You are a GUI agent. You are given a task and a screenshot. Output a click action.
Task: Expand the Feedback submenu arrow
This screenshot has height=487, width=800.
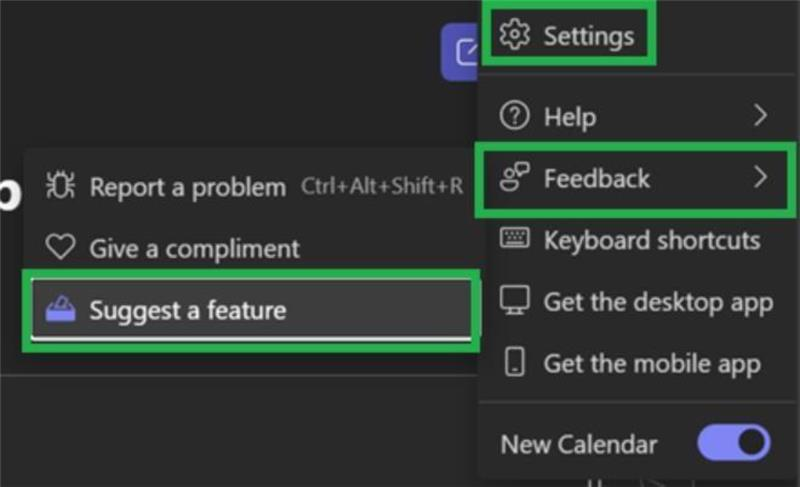761,177
